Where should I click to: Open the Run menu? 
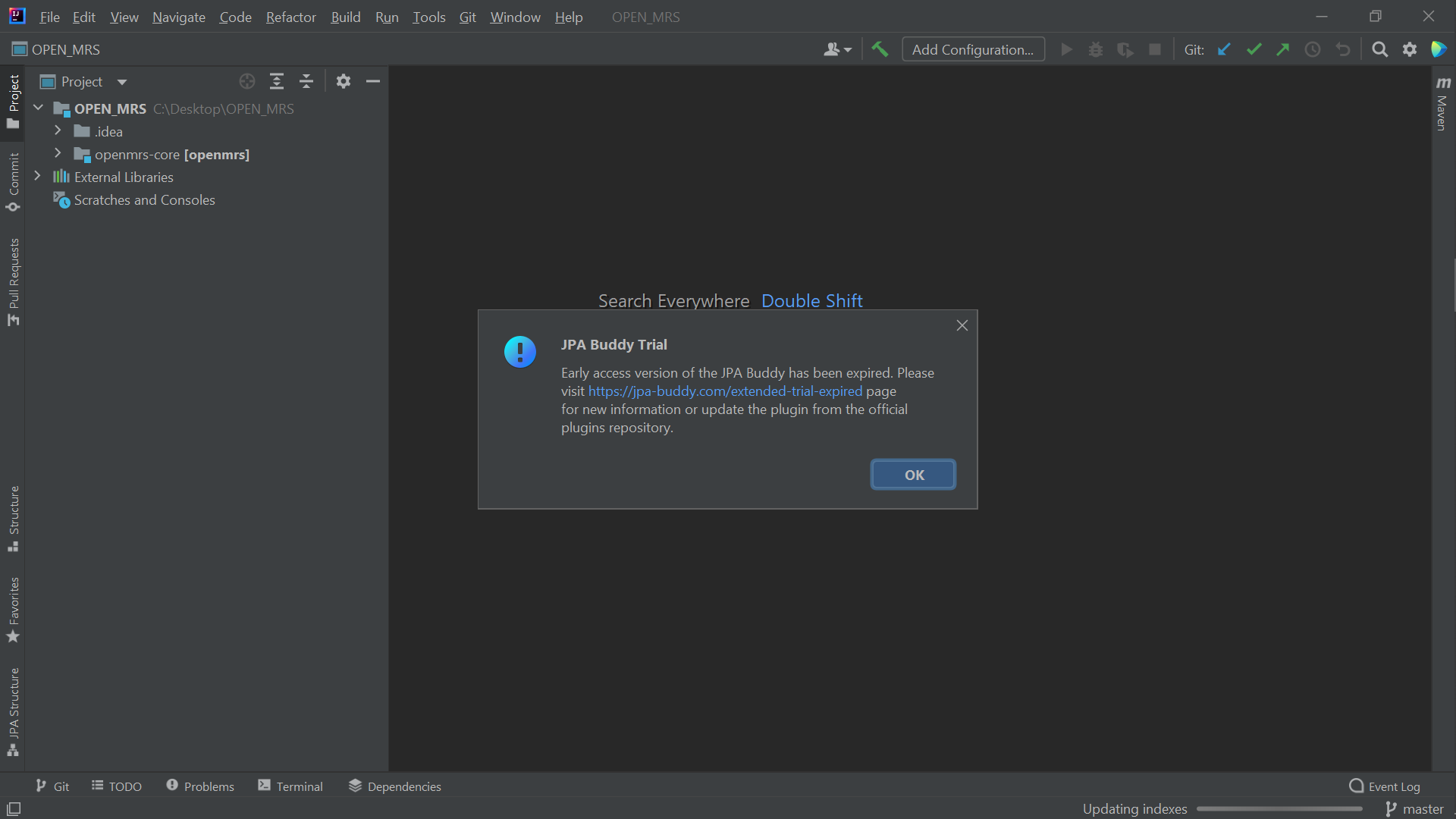coord(387,17)
